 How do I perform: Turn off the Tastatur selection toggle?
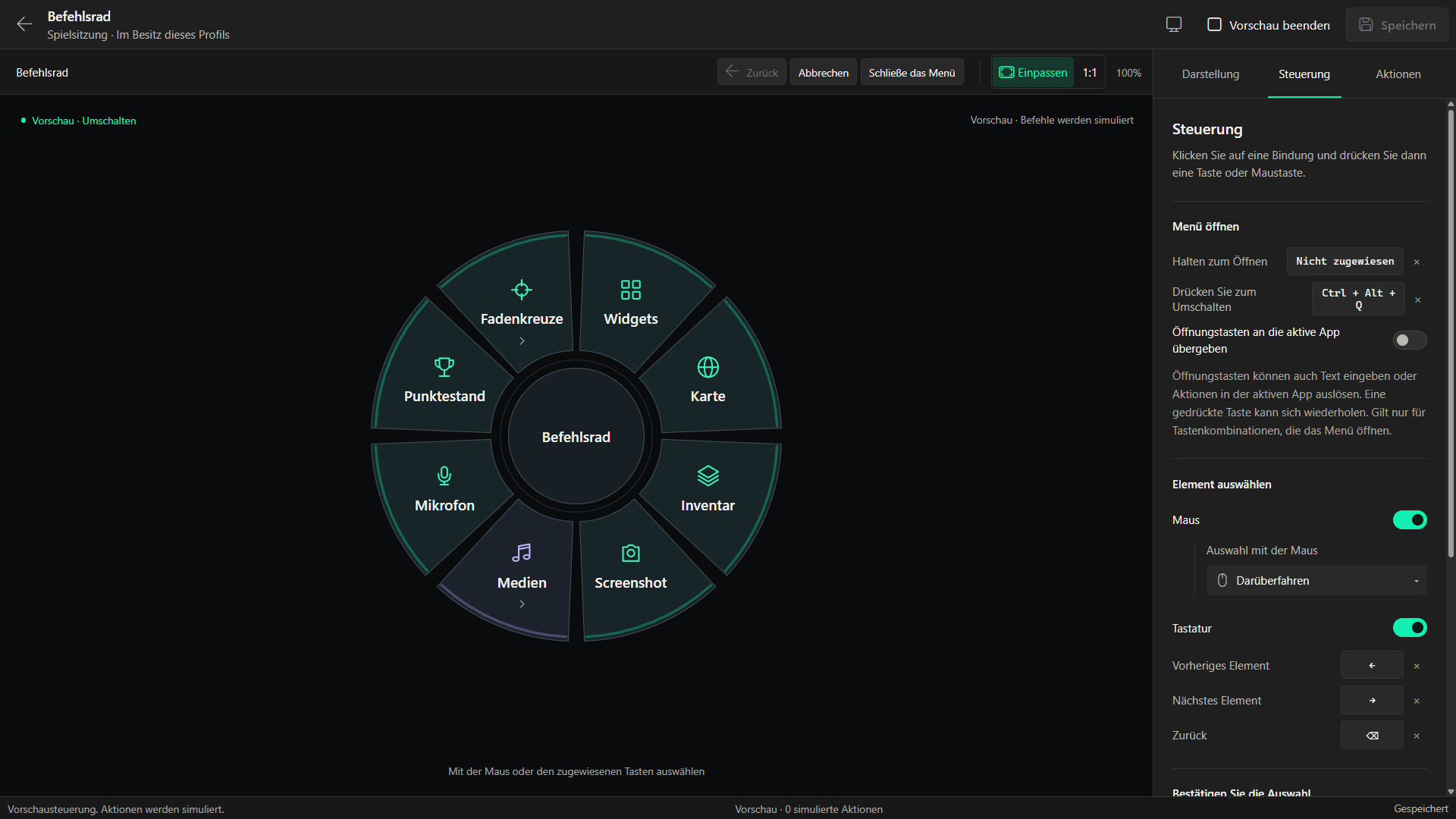(x=1410, y=628)
